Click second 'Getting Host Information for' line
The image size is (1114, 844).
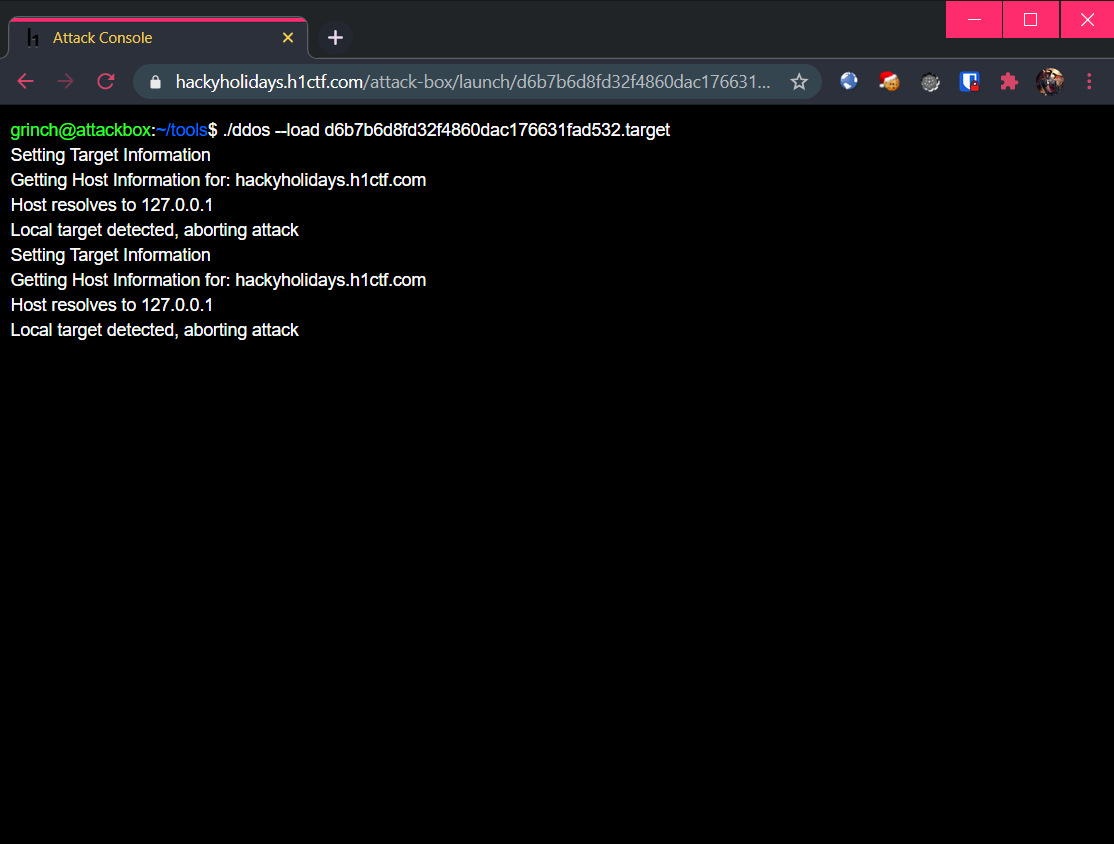(x=218, y=280)
